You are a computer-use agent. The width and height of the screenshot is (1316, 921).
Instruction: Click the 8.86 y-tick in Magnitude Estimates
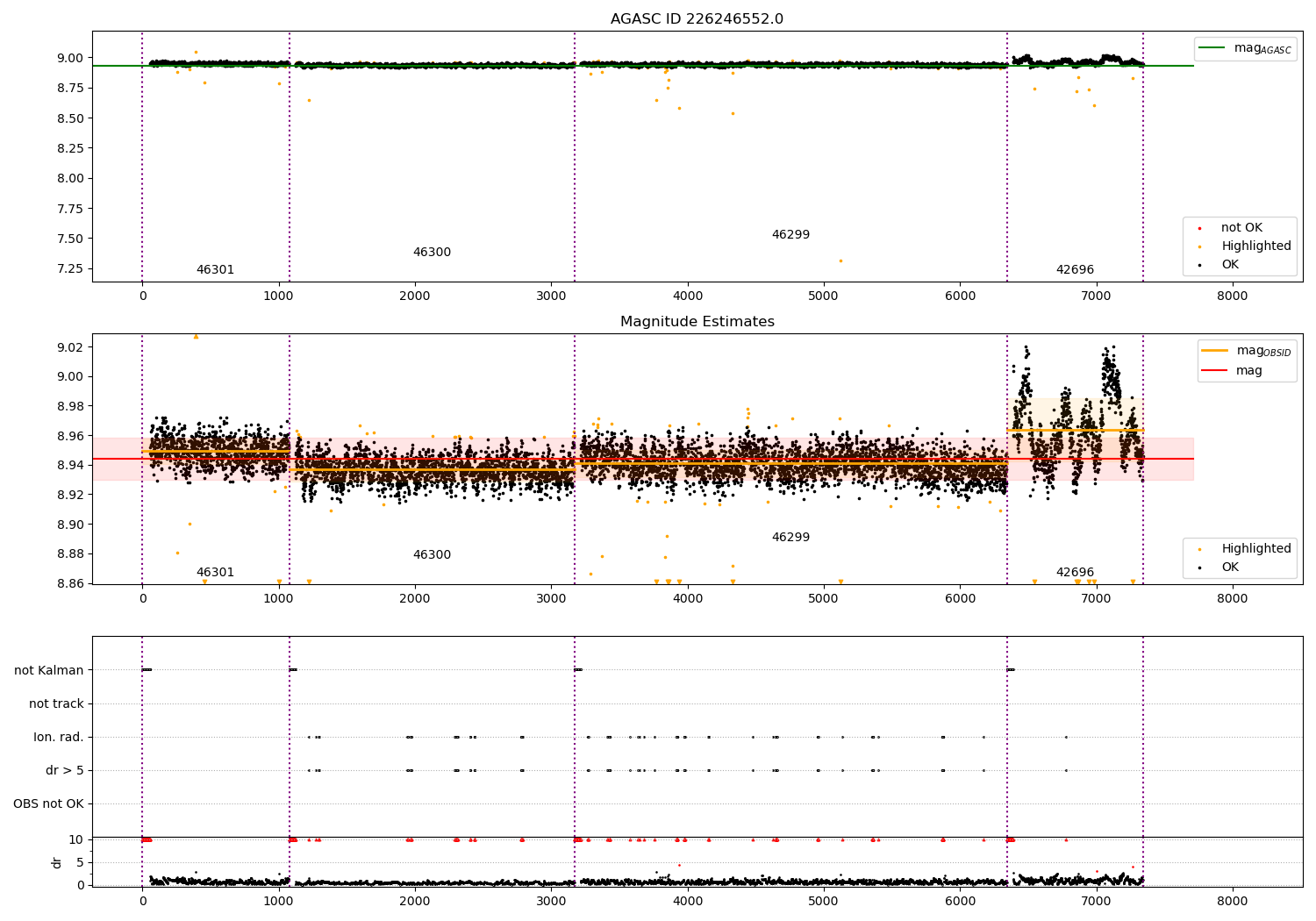70,584
